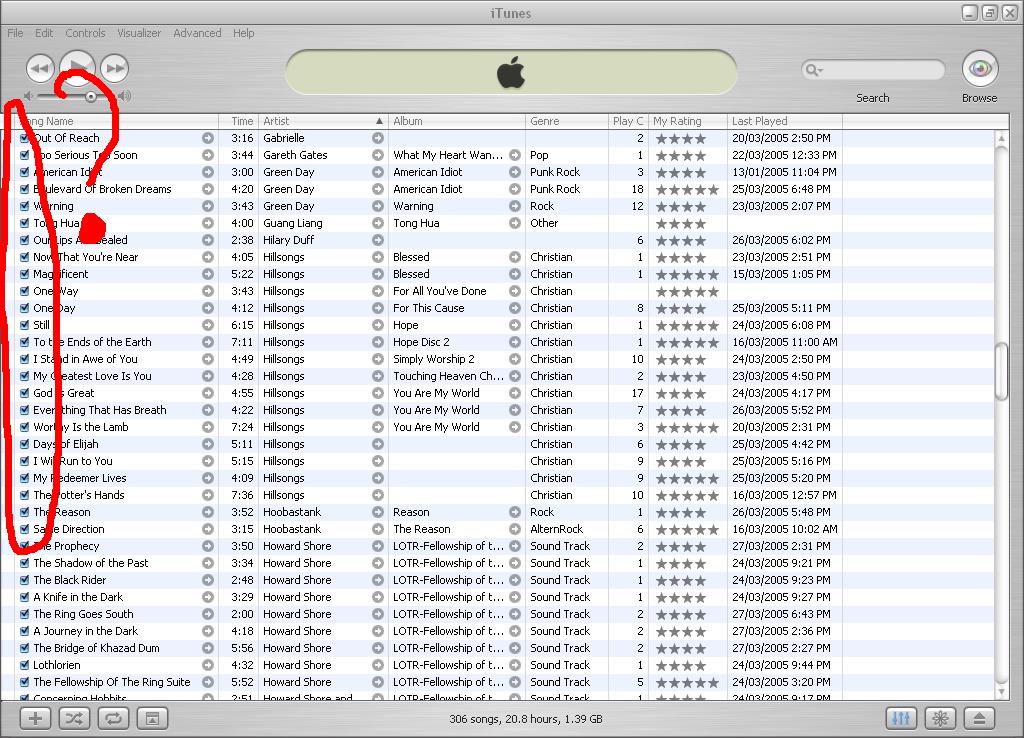Start playback with the Play button
This screenshot has height=738, width=1024.
(x=78, y=67)
